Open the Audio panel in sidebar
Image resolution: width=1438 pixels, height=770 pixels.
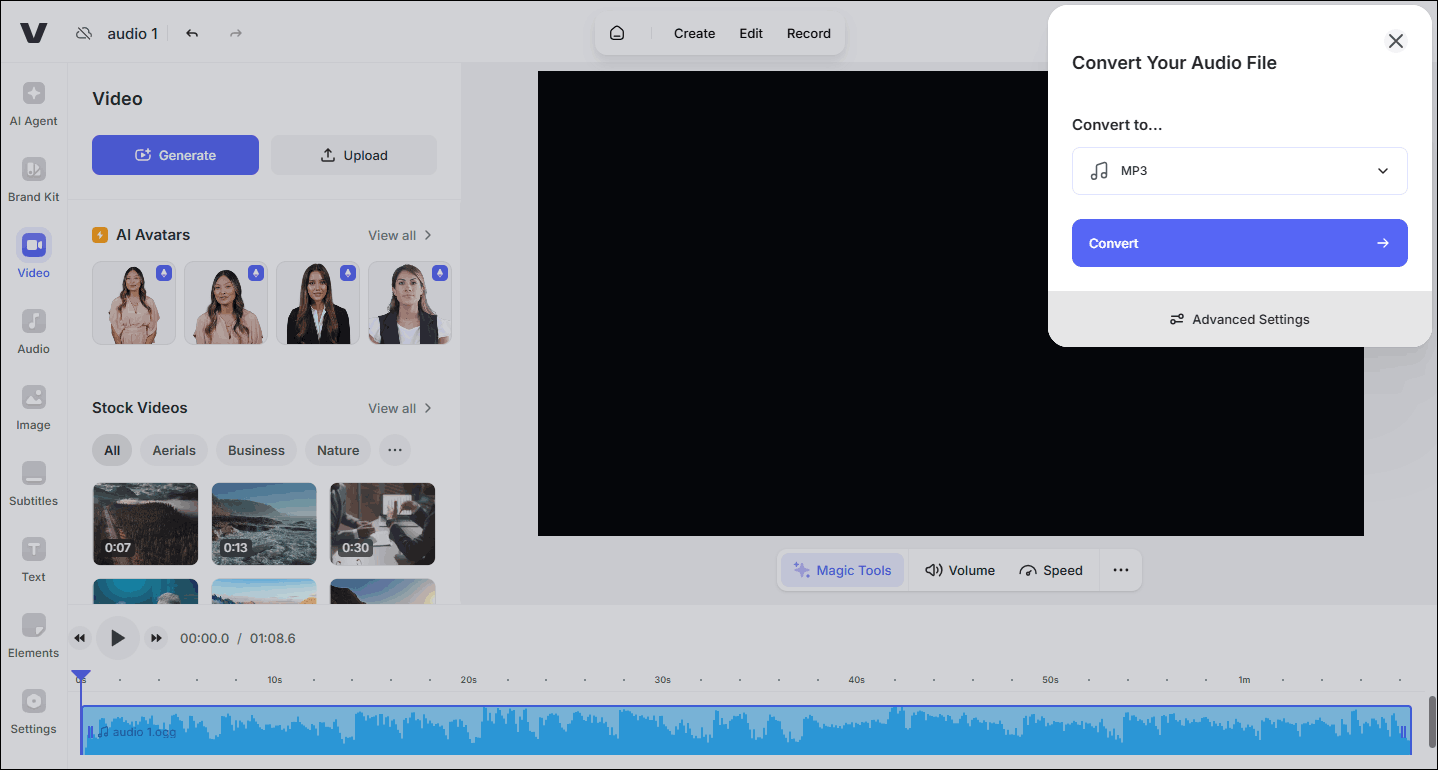(x=33, y=332)
